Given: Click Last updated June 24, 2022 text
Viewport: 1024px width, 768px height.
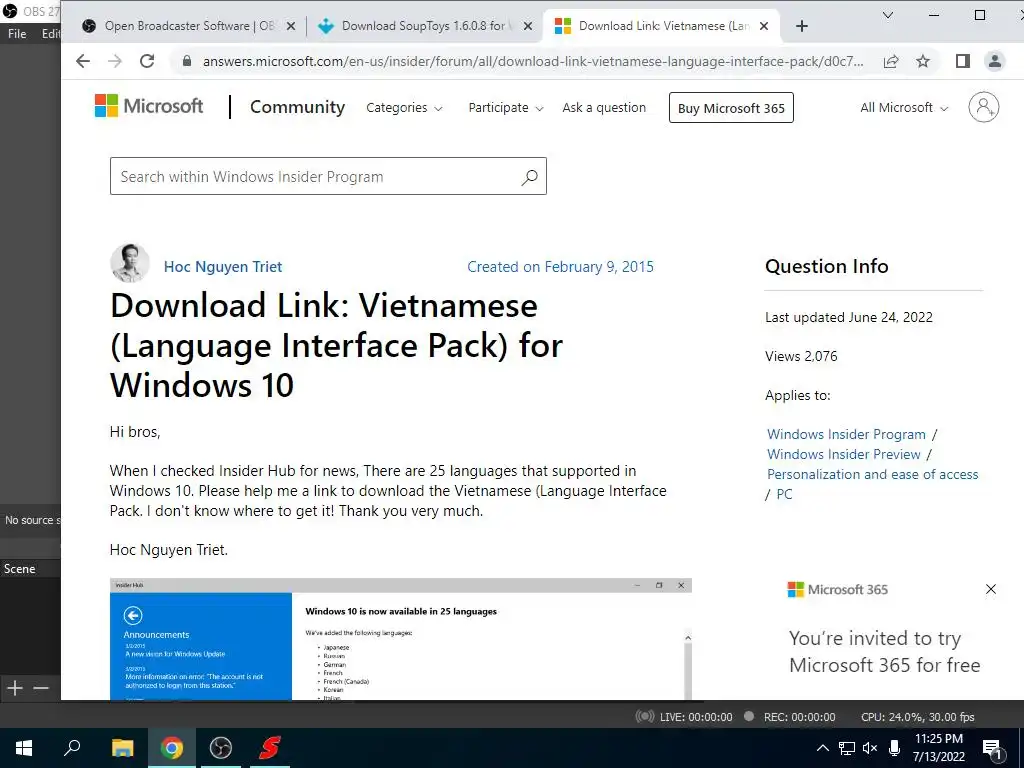Looking at the screenshot, I should pos(849,317).
